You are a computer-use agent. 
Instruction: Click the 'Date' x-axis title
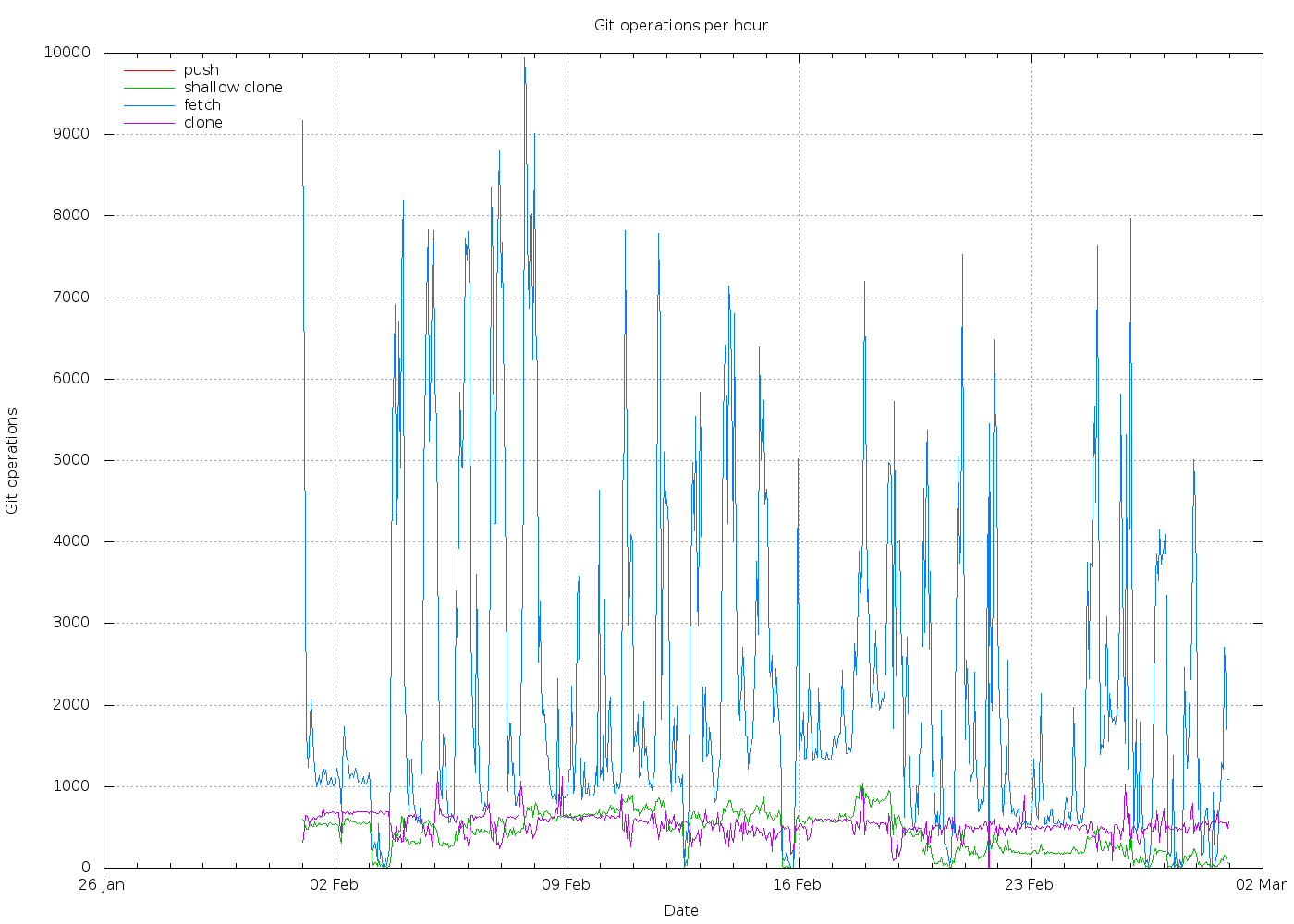(x=681, y=911)
